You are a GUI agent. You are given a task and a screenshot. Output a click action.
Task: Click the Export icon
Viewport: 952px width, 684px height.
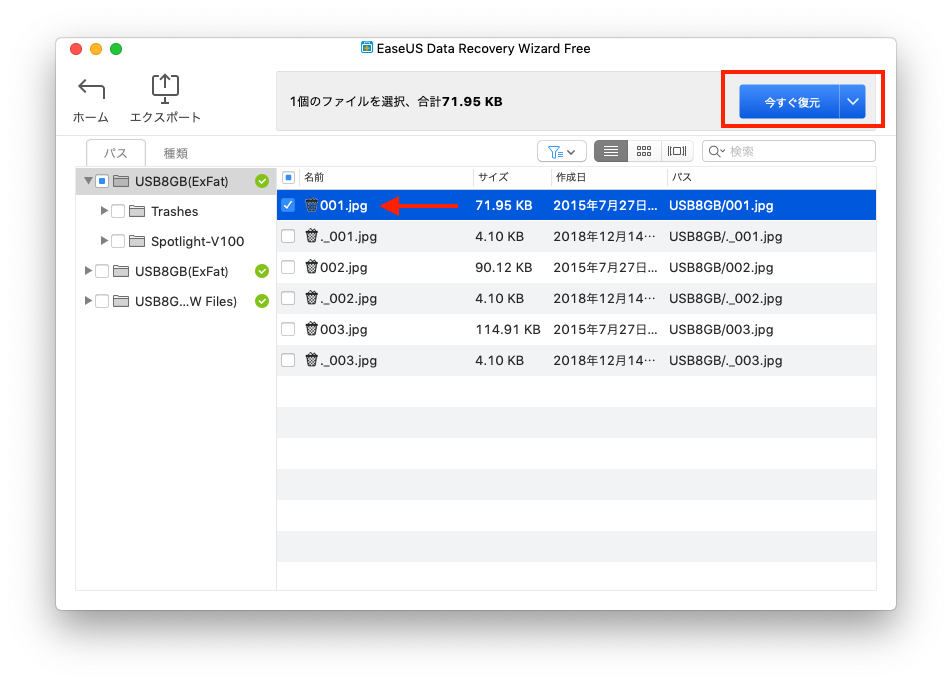coord(165,88)
